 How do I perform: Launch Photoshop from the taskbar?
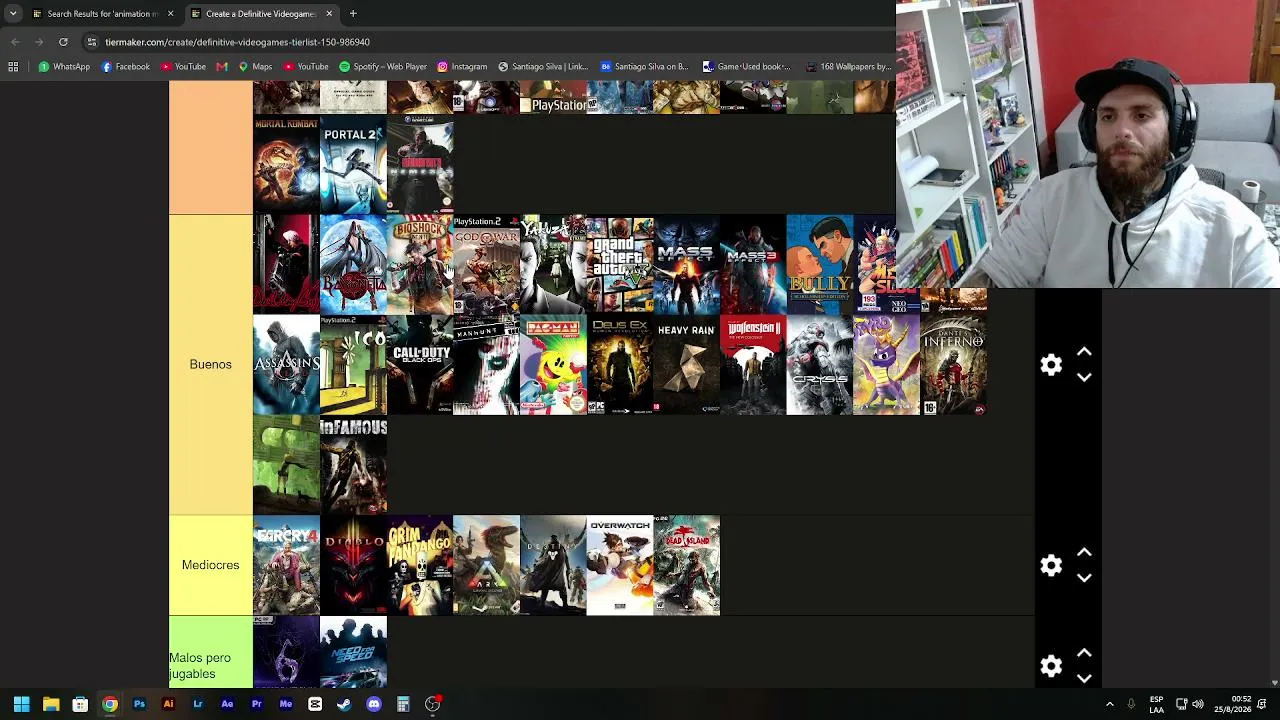click(139, 704)
